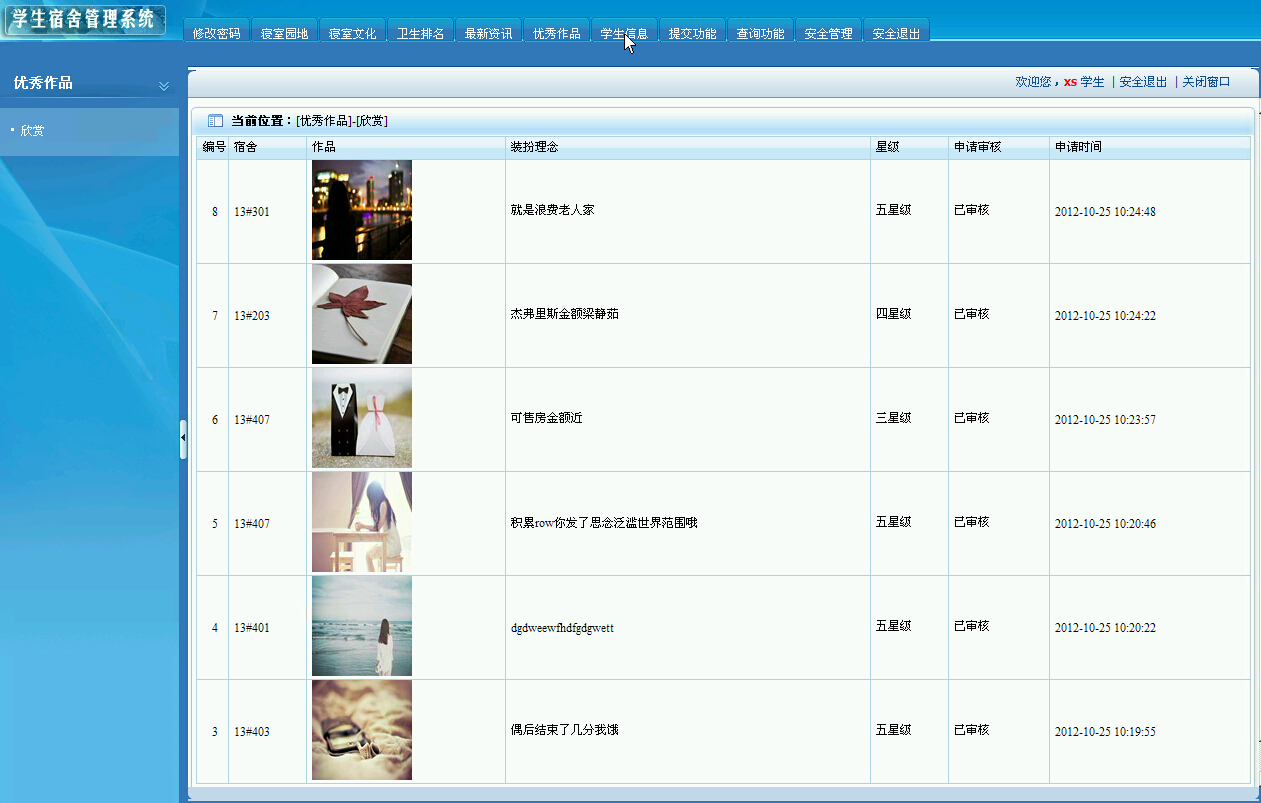
Task: Go to the 最新资讯 tab
Action: (488, 32)
